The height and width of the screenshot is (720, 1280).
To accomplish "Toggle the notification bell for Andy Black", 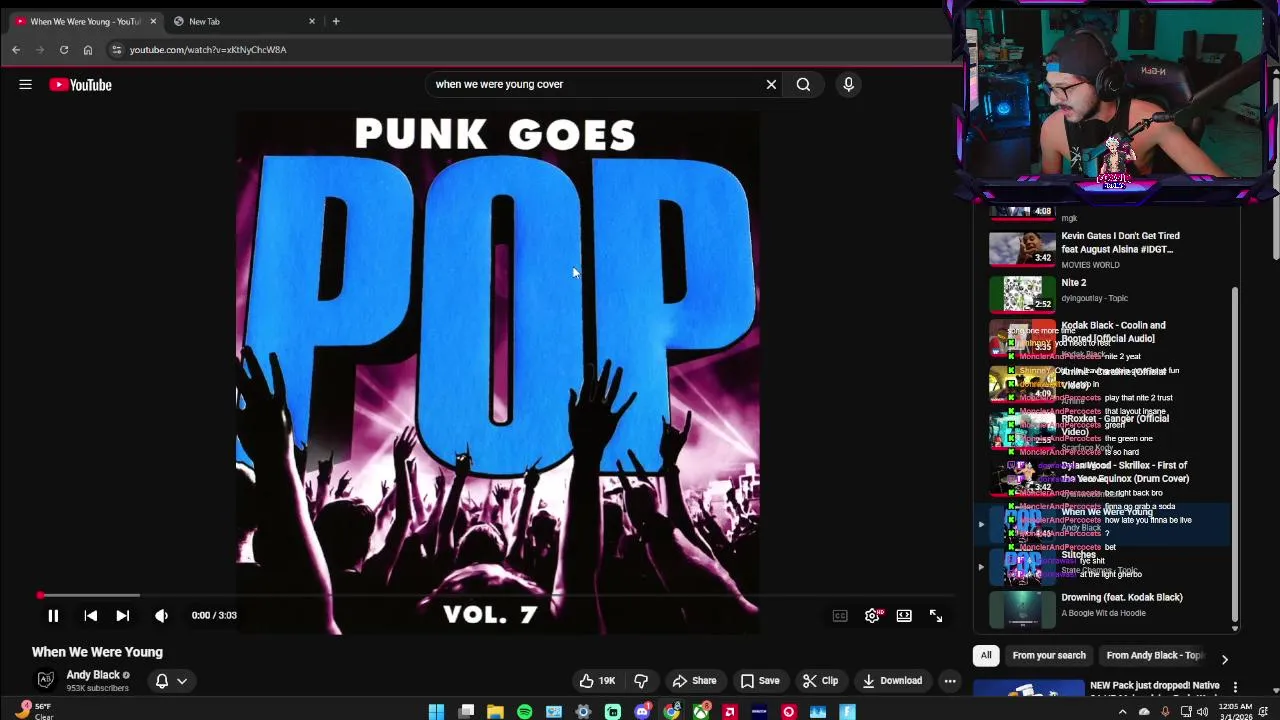I will click(162, 681).
